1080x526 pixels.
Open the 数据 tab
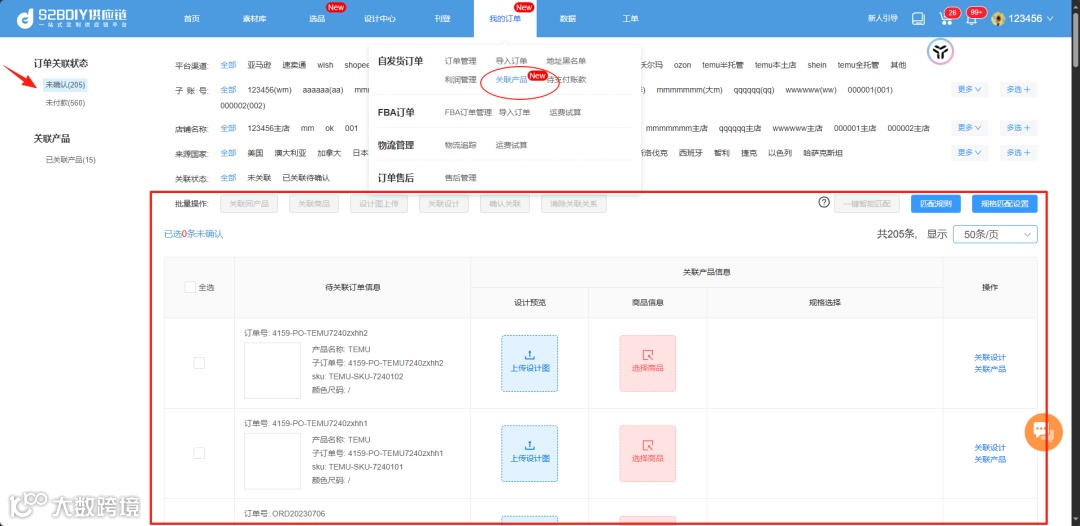click(x=568, y=19)
